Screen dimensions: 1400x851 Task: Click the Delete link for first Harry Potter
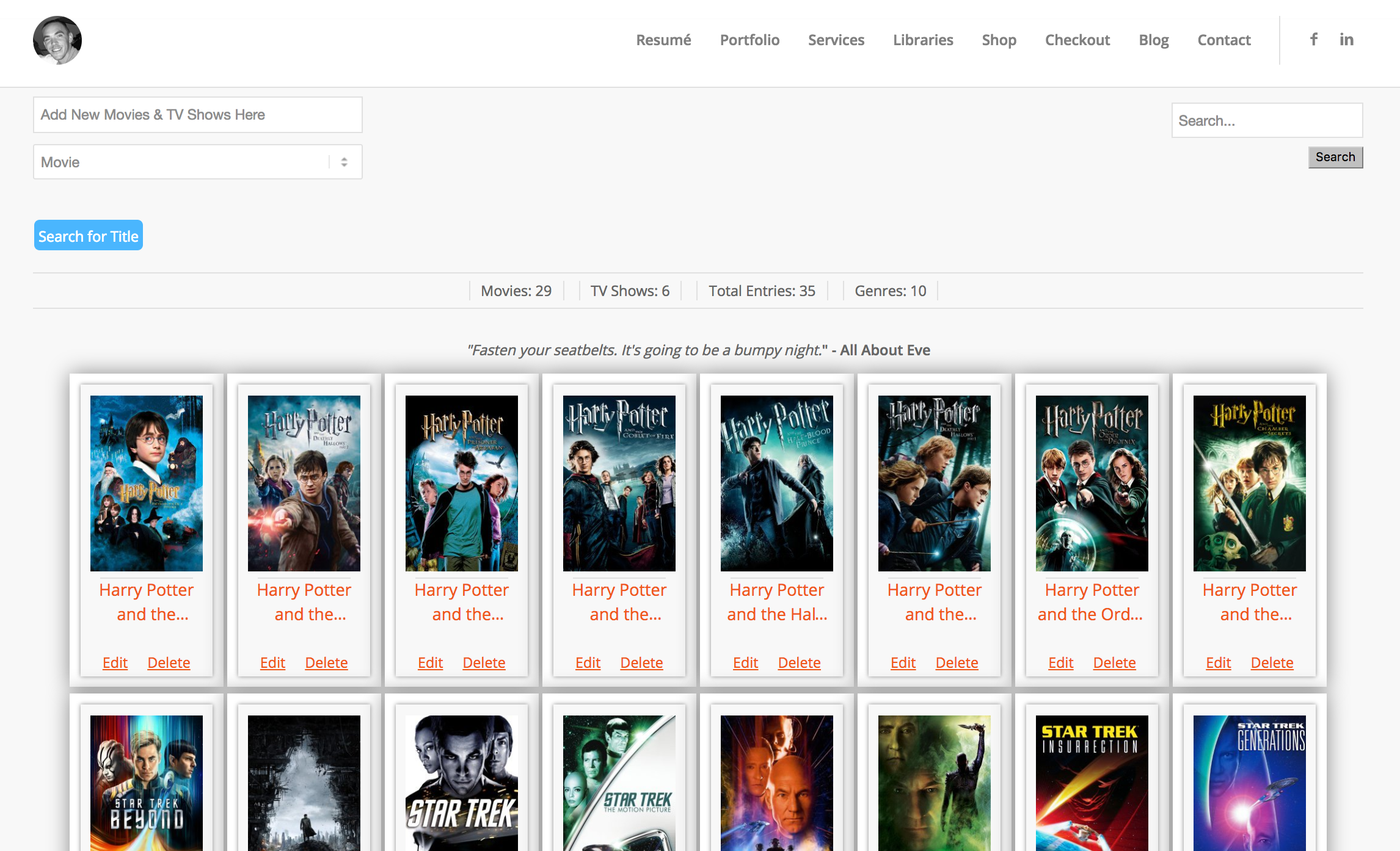(169, 662)
